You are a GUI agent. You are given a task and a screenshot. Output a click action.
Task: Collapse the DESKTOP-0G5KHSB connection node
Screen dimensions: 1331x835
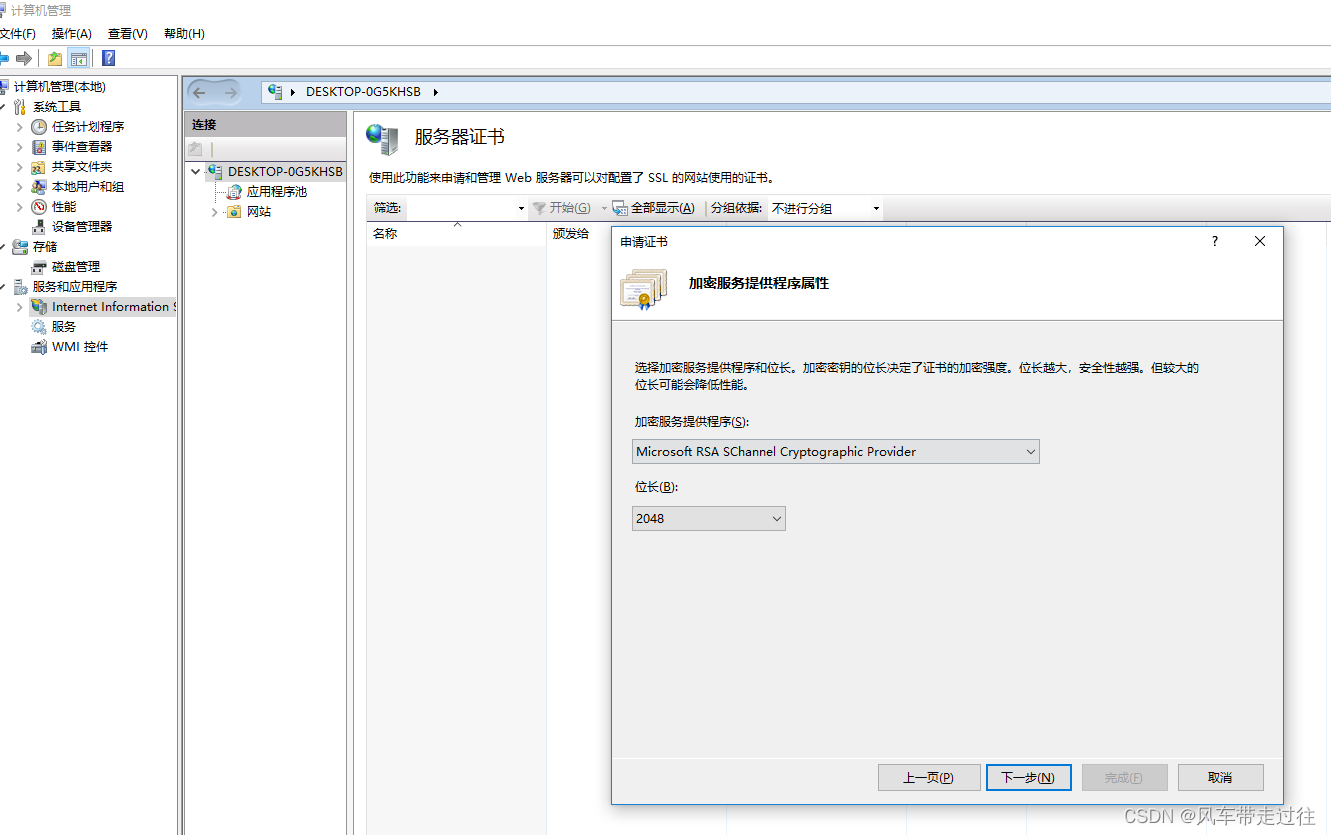196,172
